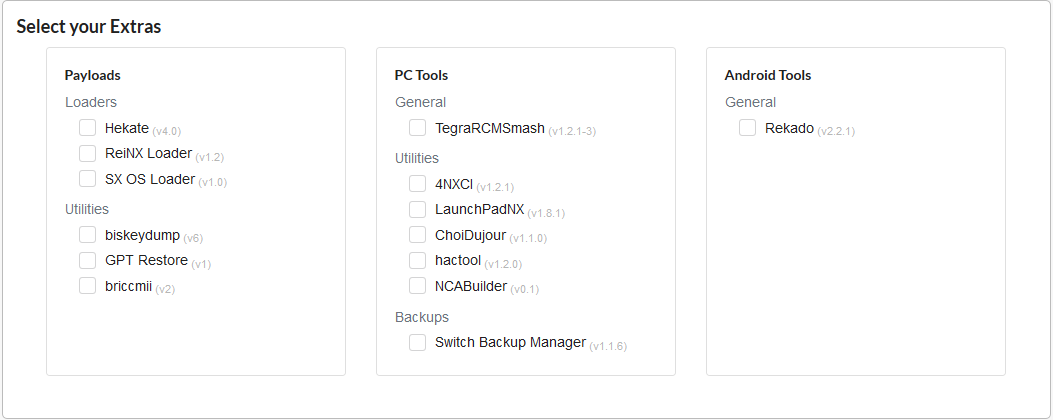Click the ReiNX Loader label
Image resolution: width=1053 pixels, height=420 pixels.
click(148, 153)
